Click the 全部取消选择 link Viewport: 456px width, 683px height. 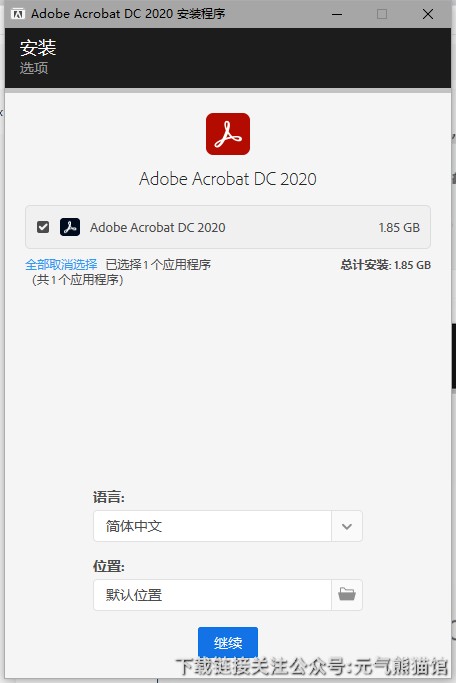tap(61, 264)
